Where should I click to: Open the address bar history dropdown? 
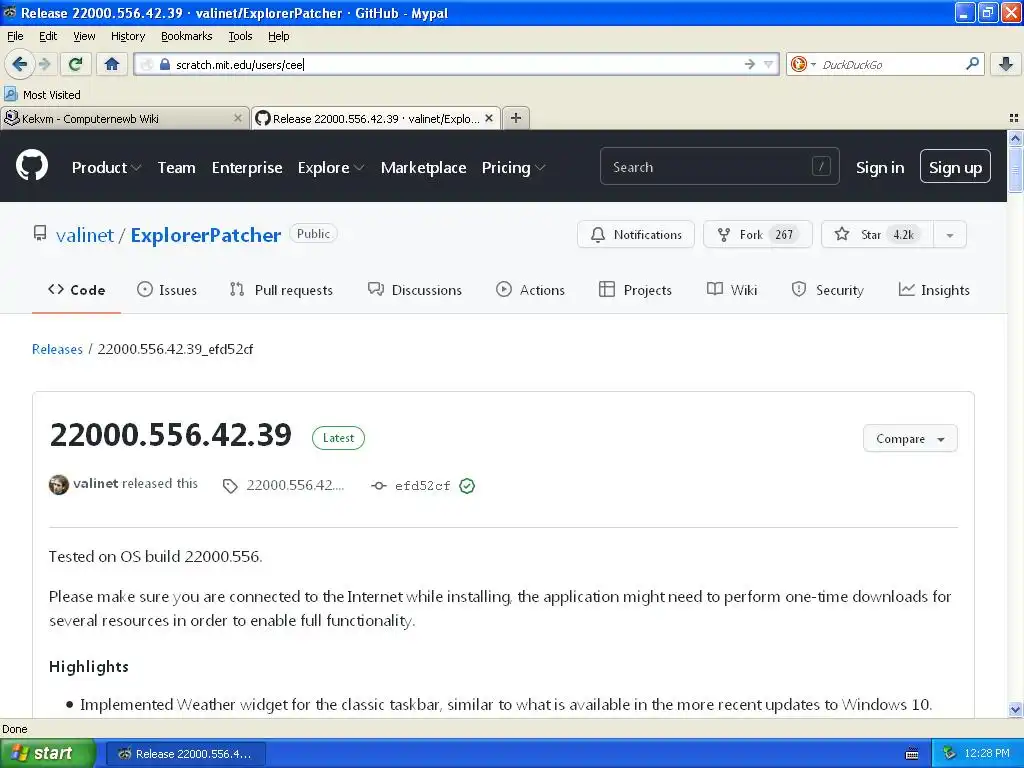[769, 64]
